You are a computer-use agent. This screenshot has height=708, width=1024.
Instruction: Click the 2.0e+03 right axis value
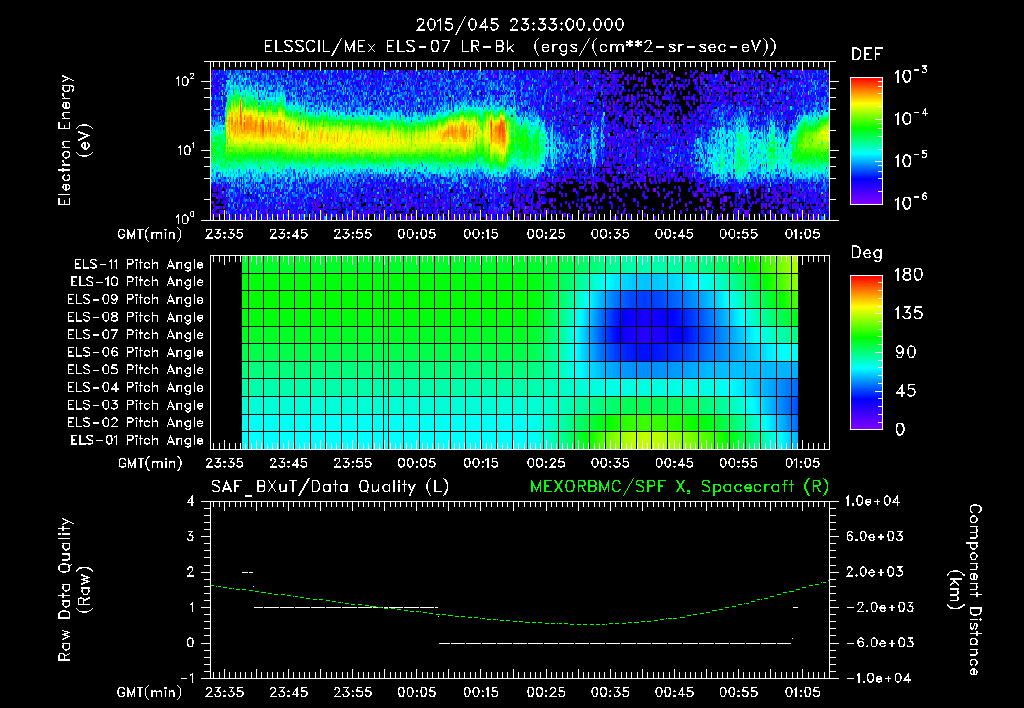875,571
